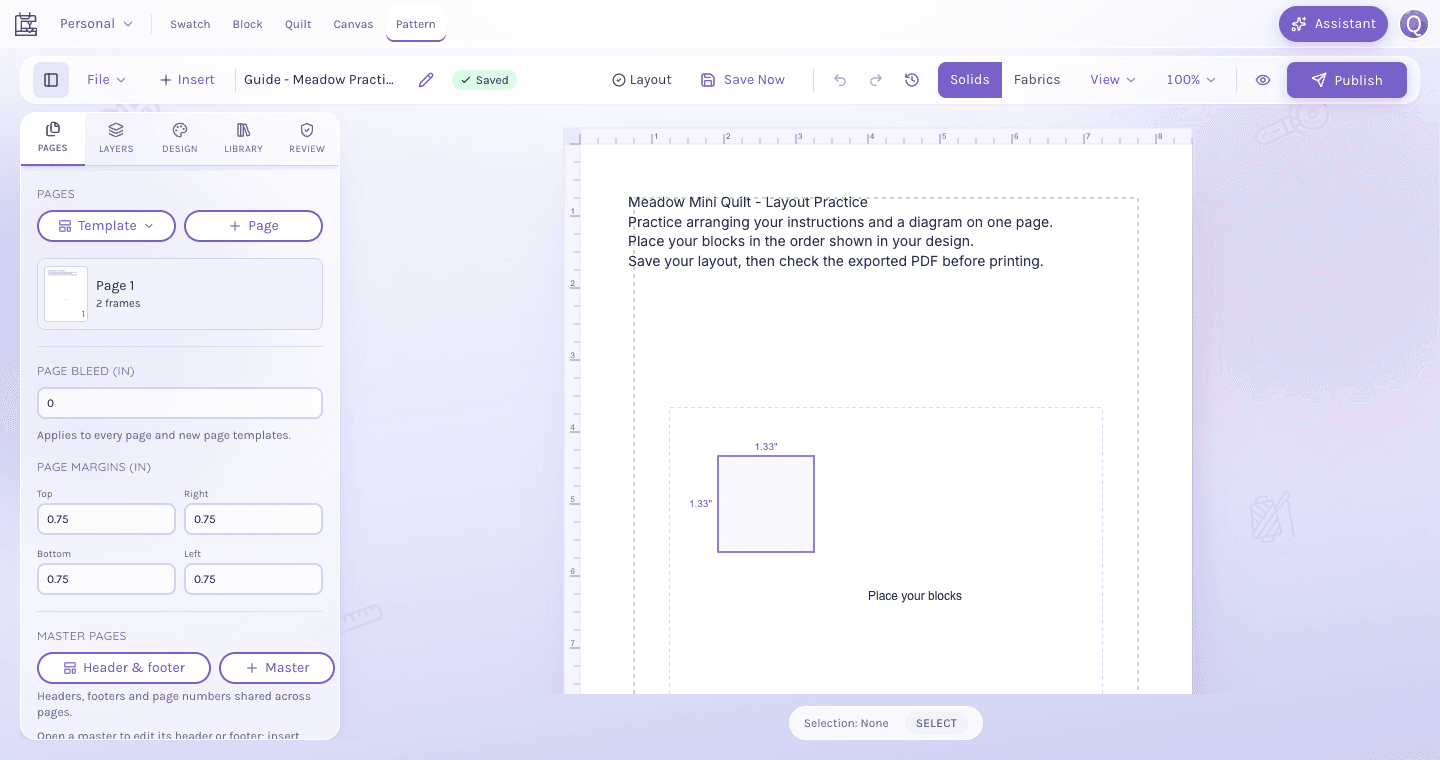
Task: Click the Right margin field
Action: click(254, 519)
